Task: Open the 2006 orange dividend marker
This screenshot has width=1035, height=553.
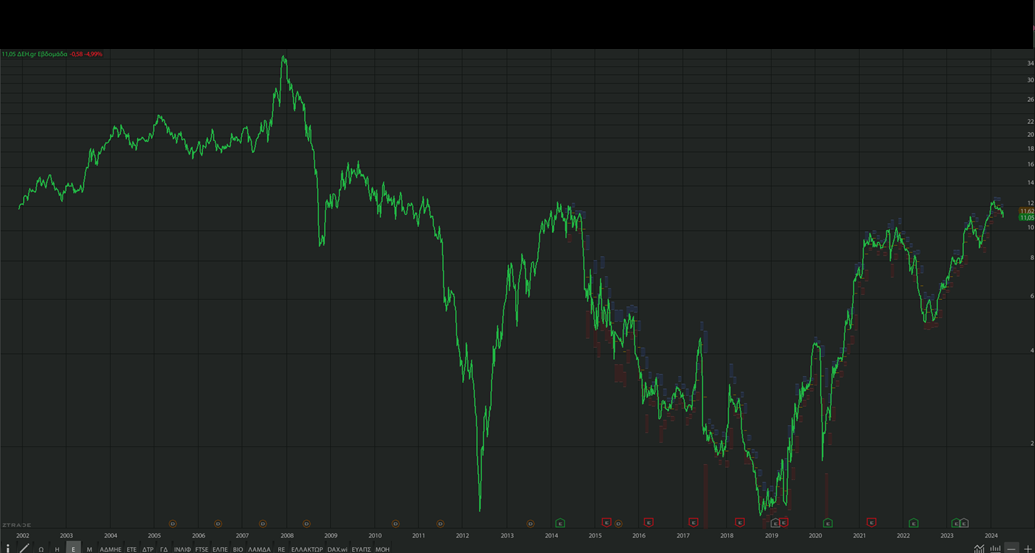Action: coord(218,523)
